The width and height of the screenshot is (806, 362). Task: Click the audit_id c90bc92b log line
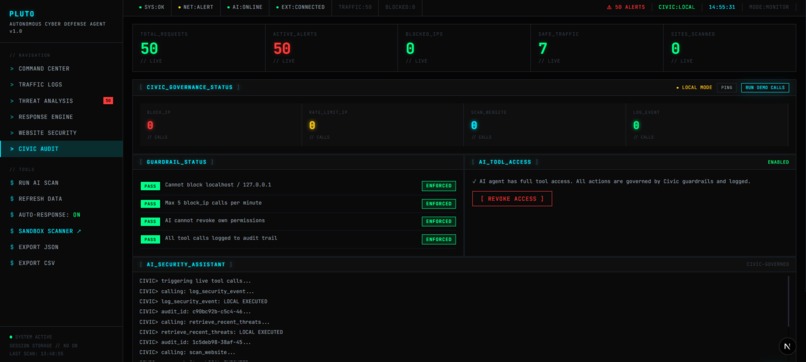click(195, 312)
